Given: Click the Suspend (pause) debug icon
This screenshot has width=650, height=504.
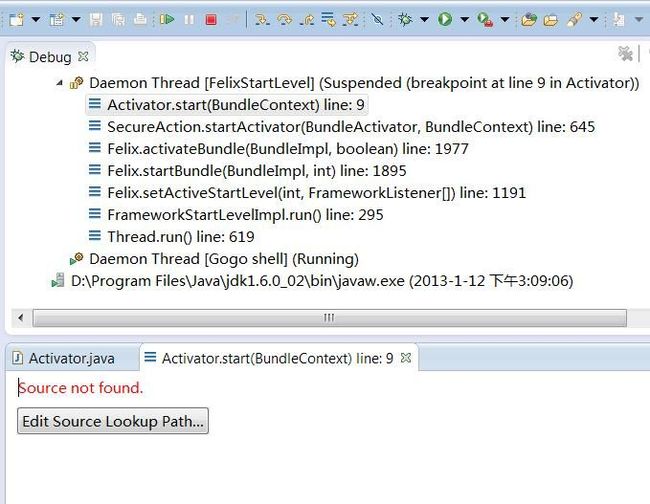Looking at the screenshot, I should (189, 19).
